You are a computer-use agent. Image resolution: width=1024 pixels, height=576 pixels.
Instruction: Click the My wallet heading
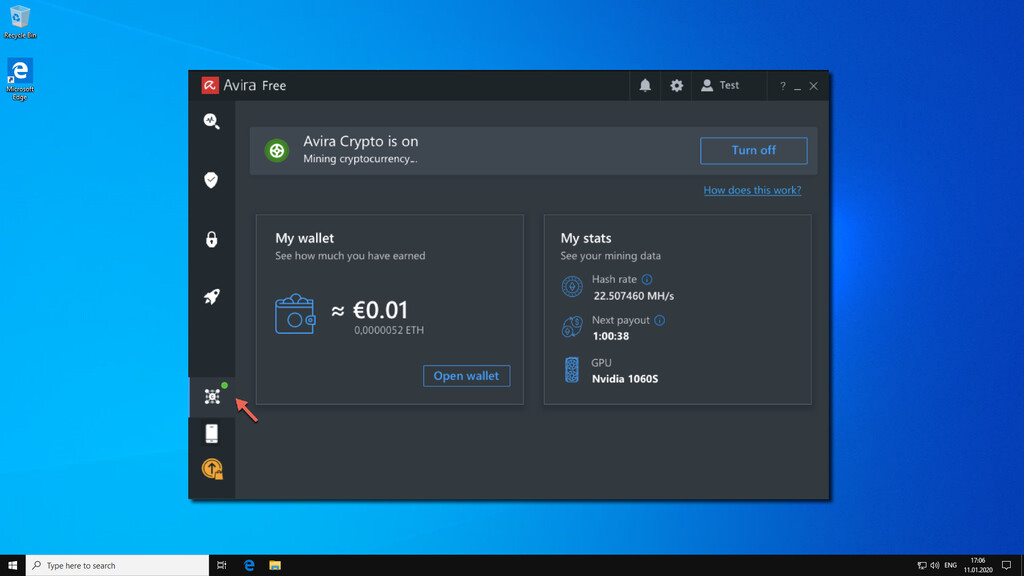pyautogui.click(x=304, y=238)
